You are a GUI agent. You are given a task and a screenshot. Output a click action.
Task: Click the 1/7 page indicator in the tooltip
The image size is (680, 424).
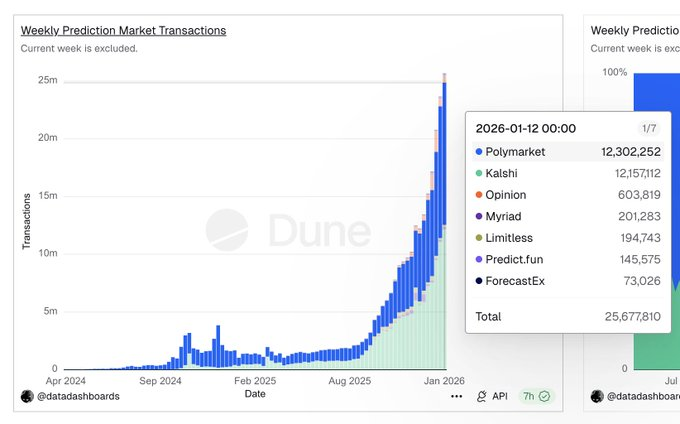pyautogui.click(x=649, y=129)
